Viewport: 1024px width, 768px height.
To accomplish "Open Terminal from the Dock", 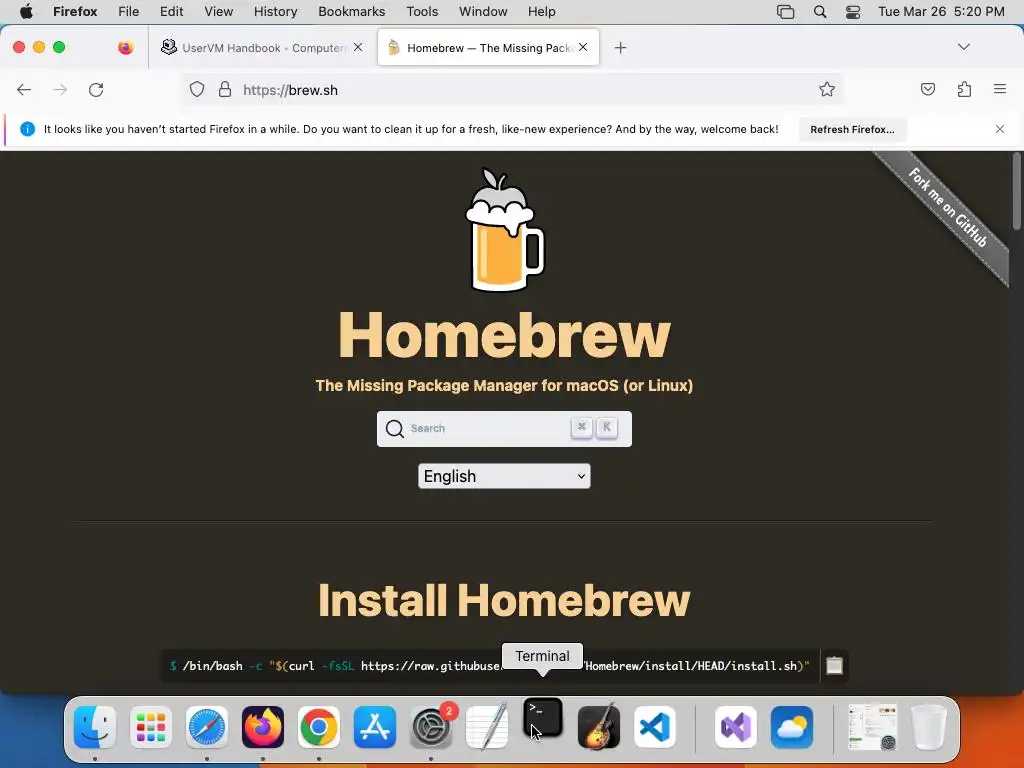I will [543, 718].
